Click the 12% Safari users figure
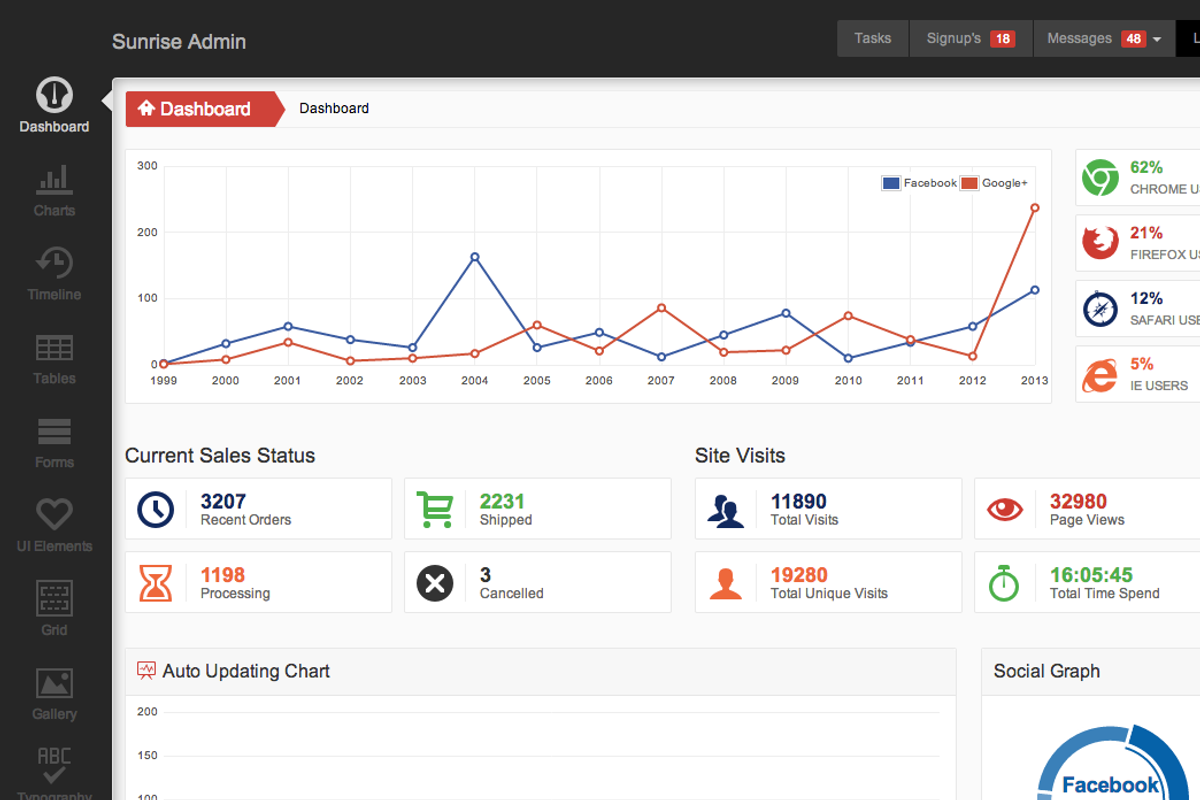Screen dimensions: 1200x800 (1146, 298)
